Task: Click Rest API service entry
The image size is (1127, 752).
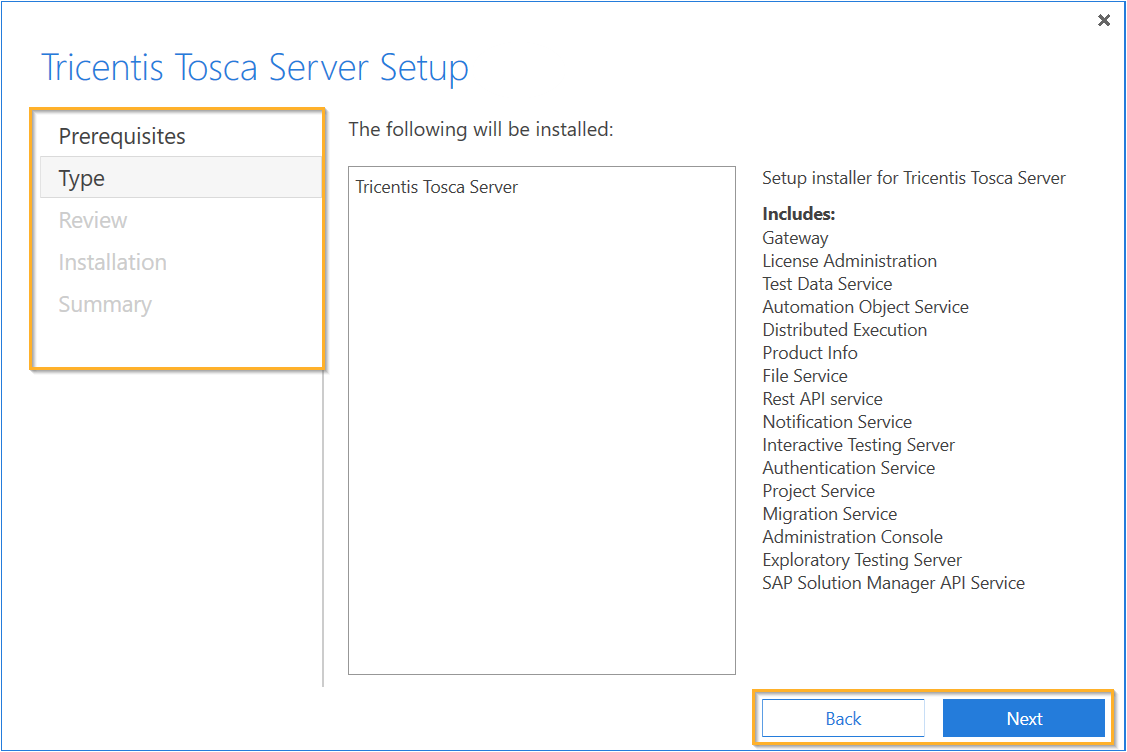Action: tap(822, 399)
